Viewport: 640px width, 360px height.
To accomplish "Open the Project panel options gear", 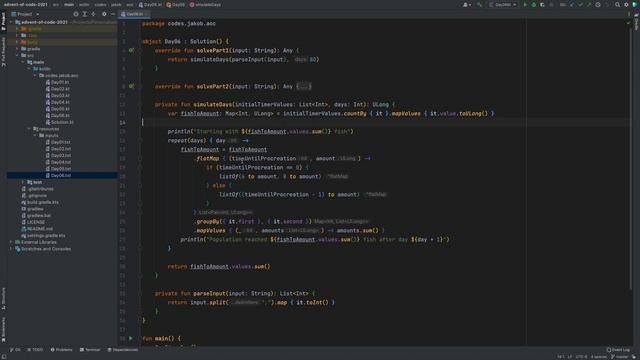I will [104, 14].
